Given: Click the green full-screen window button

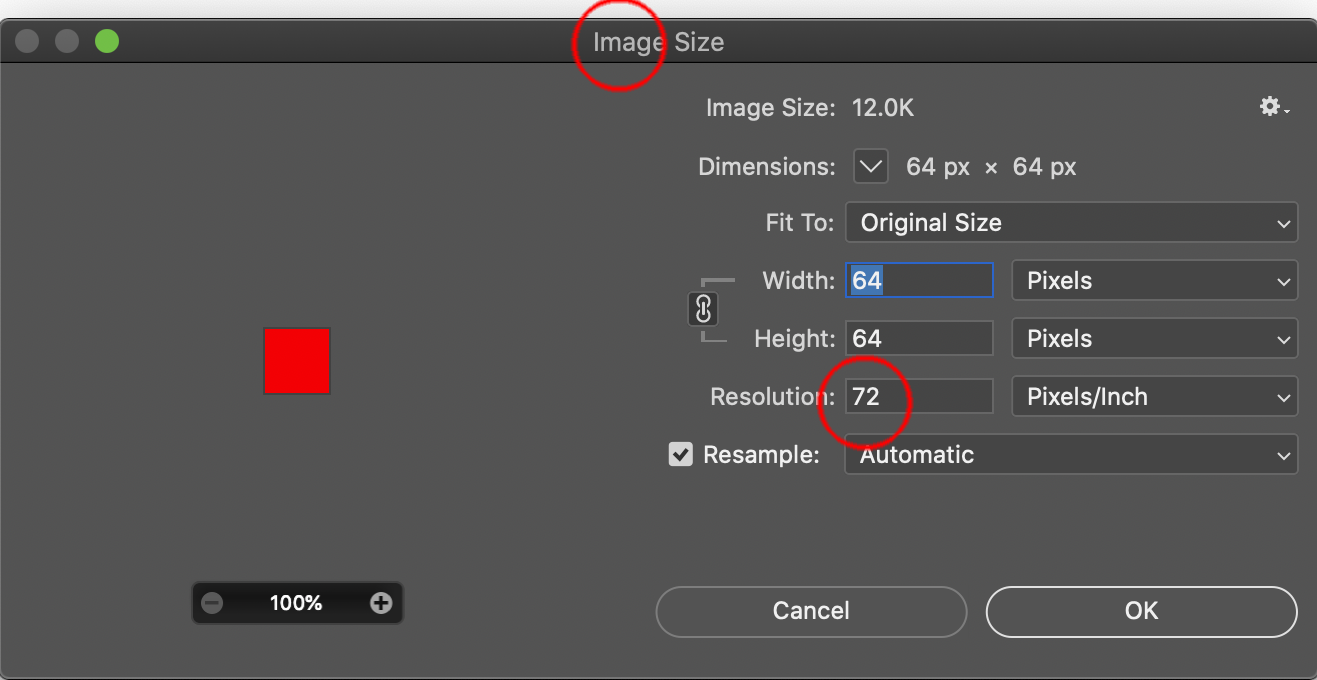Looking at the screenshot, I should coord(106,40).
